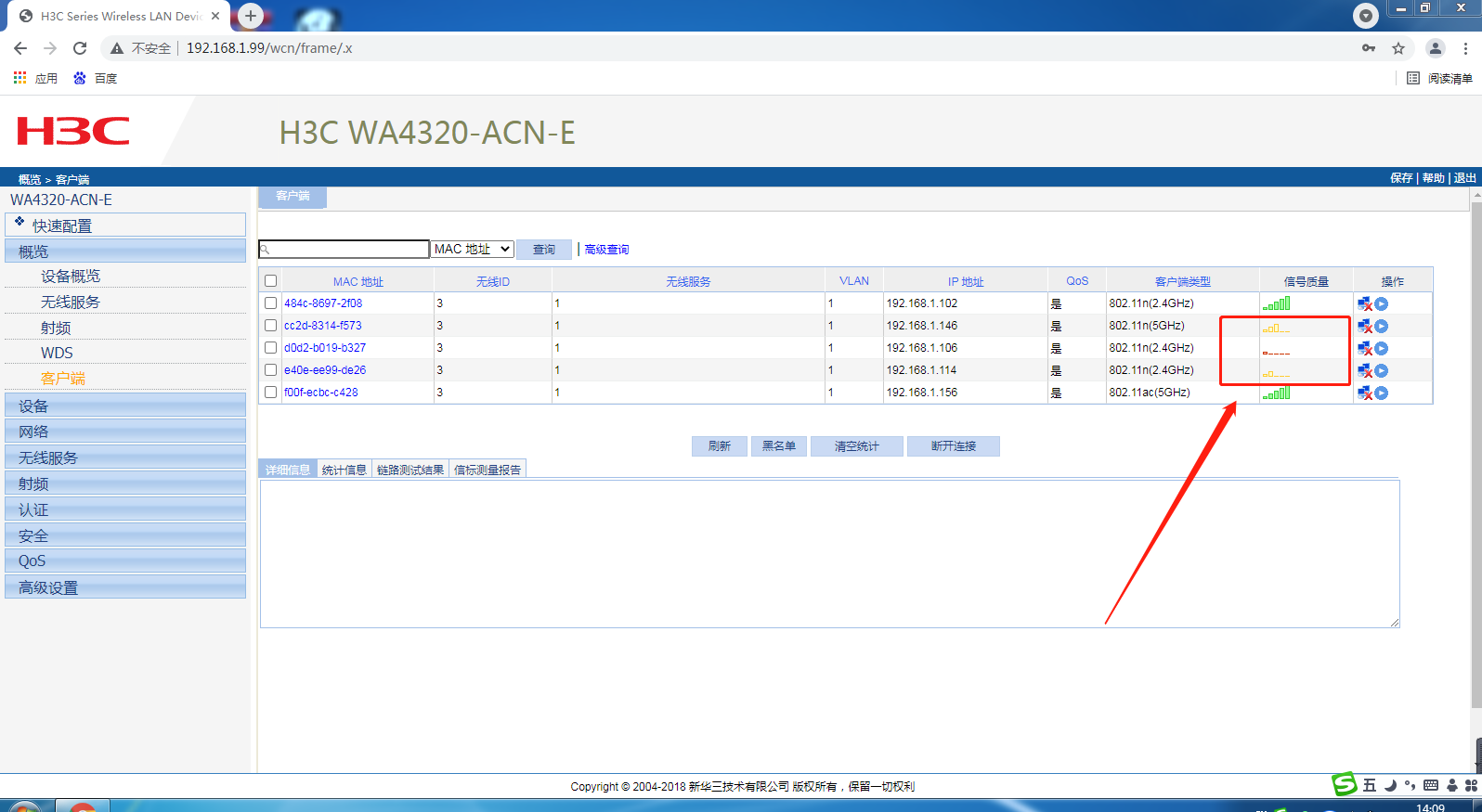Bookmark this page with the star icon
Screen dimensions: 1482x812
click(x=1398, y=48)
